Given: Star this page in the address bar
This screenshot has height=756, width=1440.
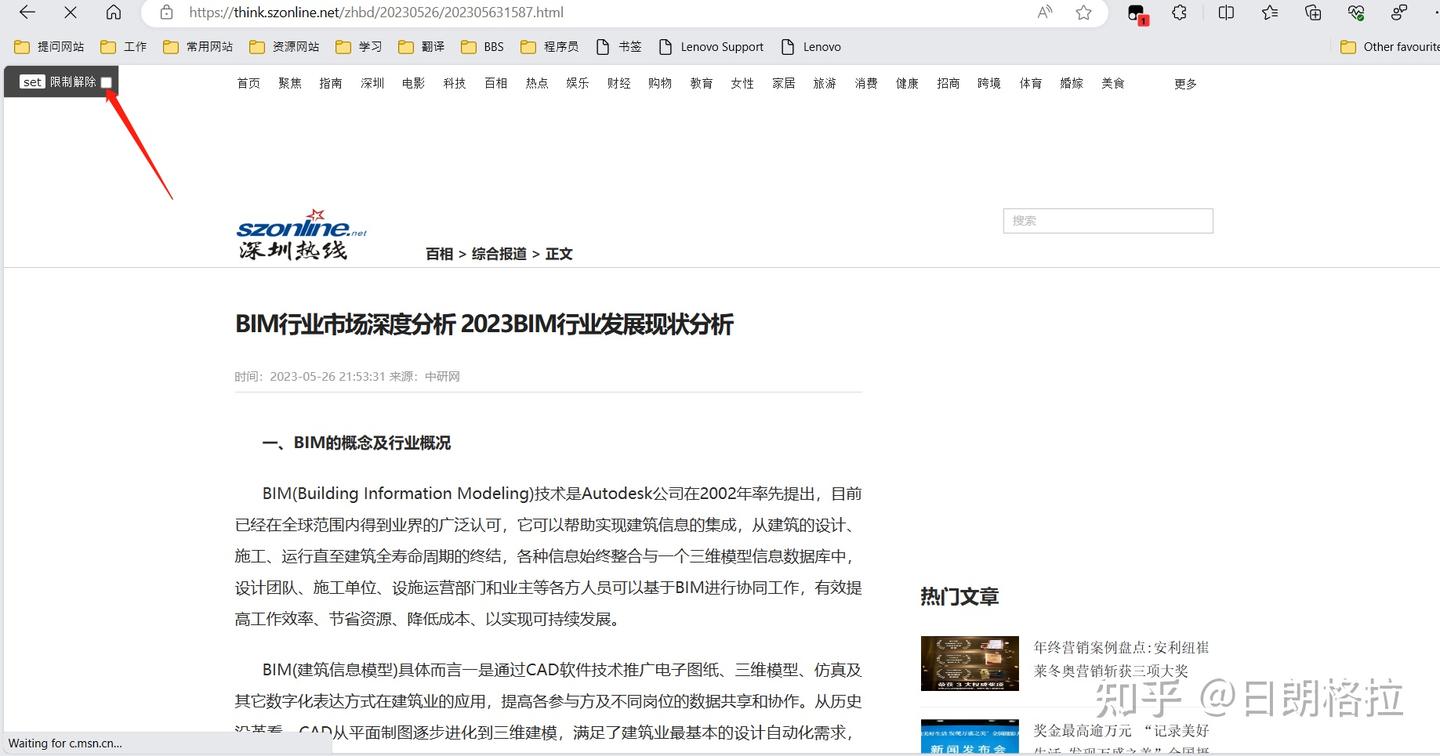Looking at the screenshot, I should 1083,12.
